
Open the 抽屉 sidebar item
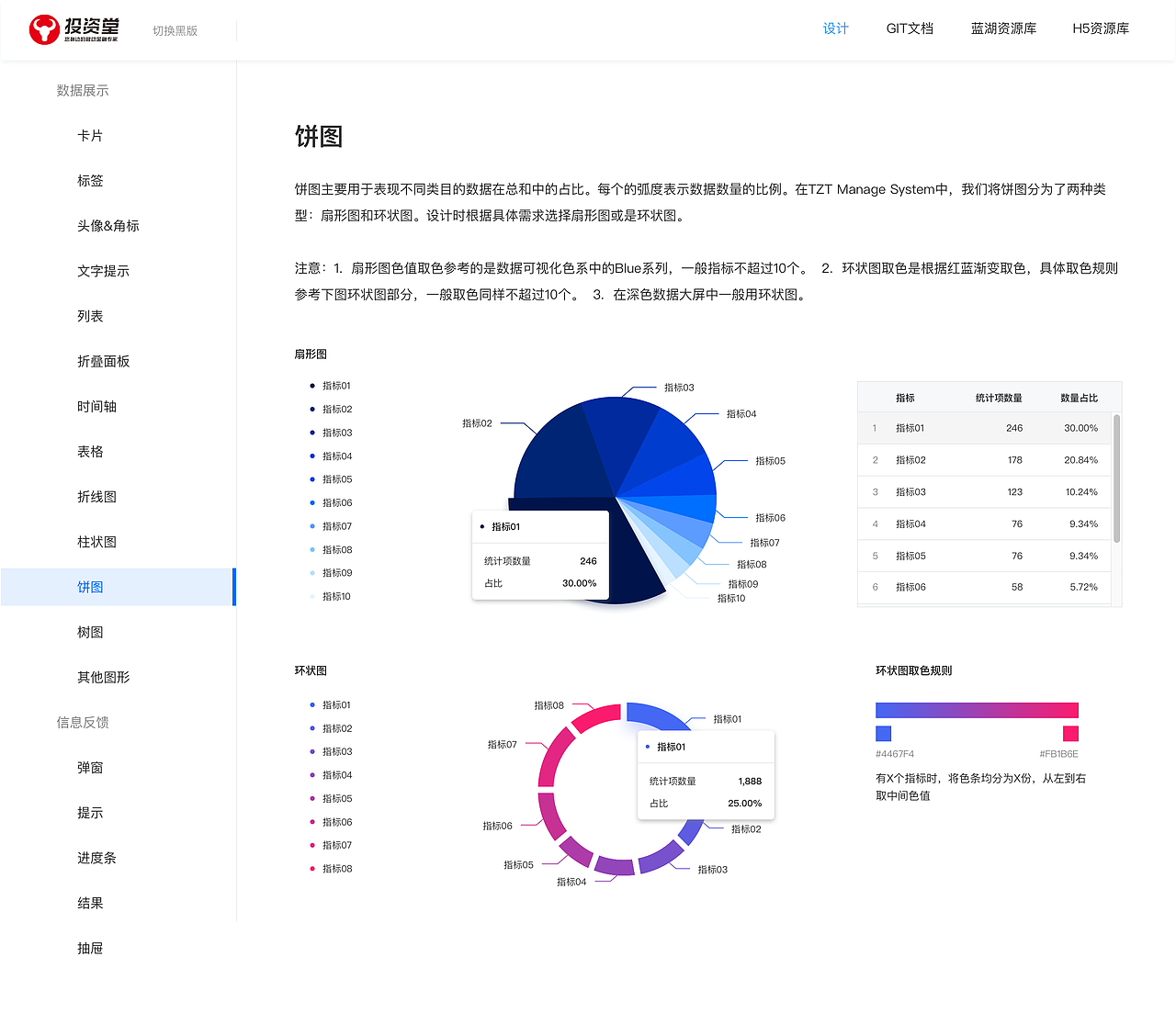click(x=90, y=948)
